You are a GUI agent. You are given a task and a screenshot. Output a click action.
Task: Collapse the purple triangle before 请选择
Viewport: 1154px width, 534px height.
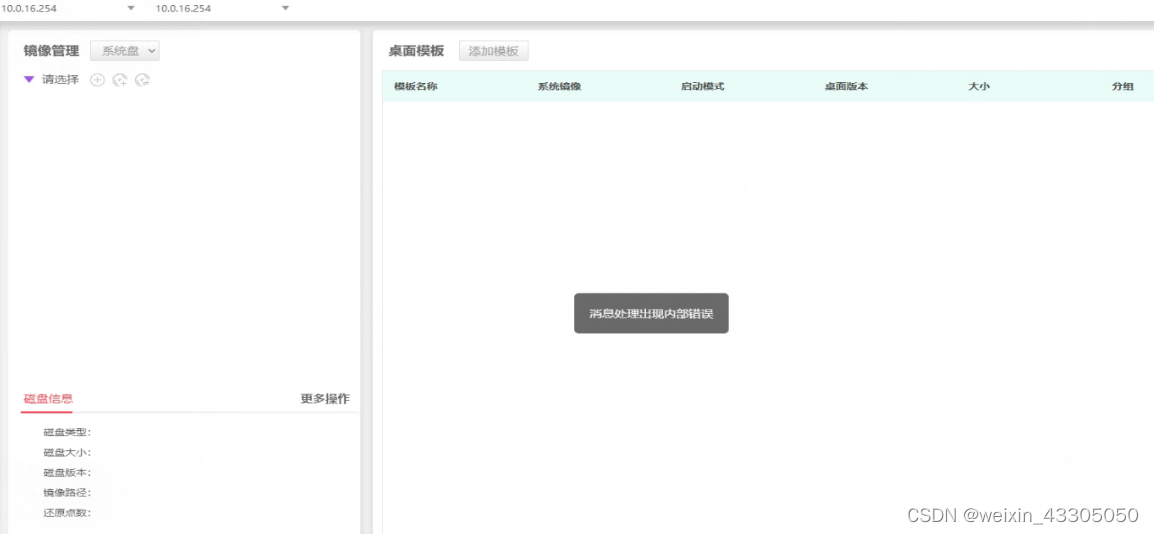pos(29,80)
